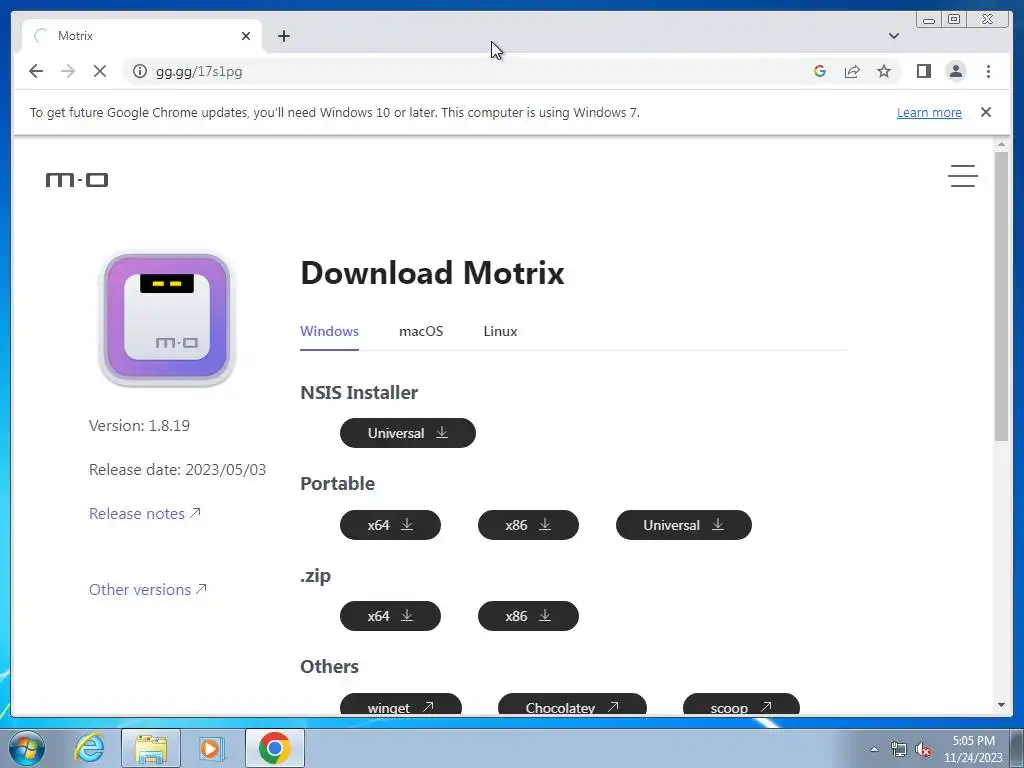View site information icon in address bar
Viewport: 1024px width, 768px height.
(140, 71)
